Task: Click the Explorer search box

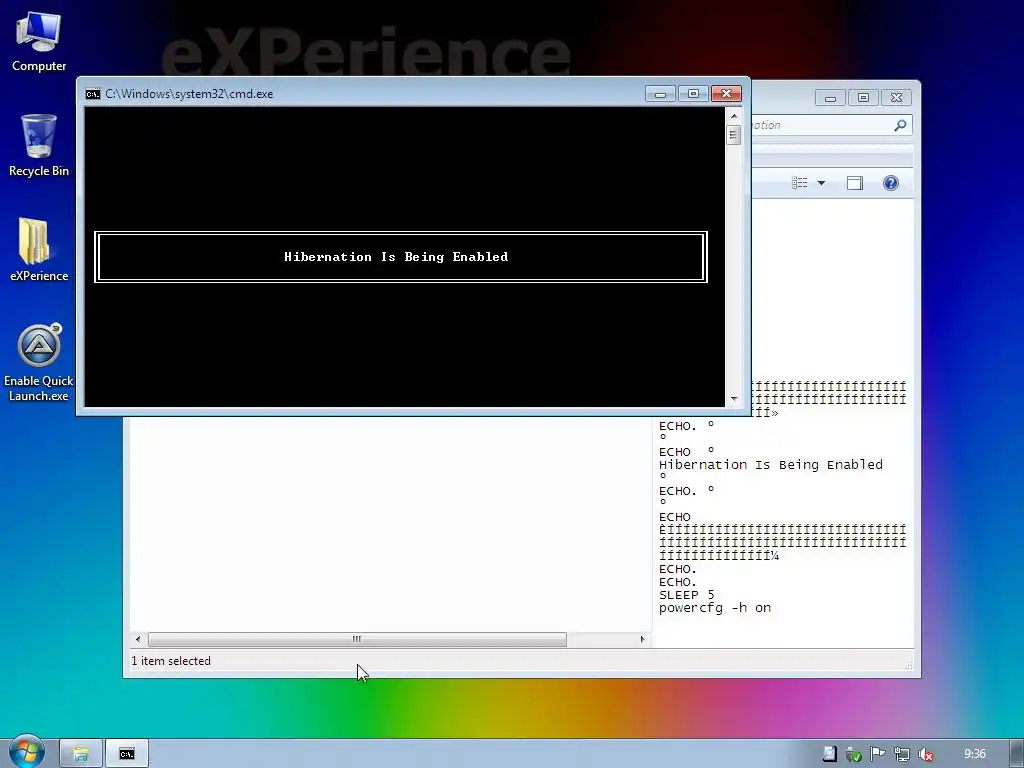Action: tap(831, 125)
